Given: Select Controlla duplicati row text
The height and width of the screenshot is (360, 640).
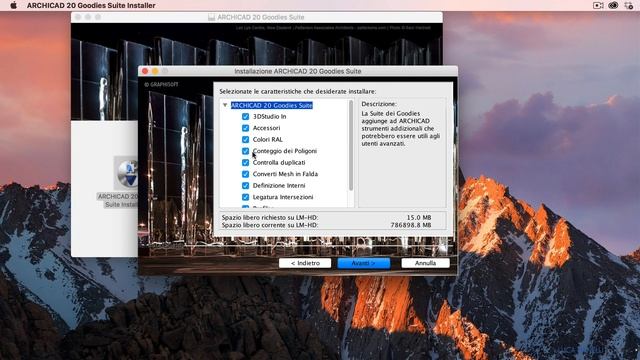Looking at the screenshot, I should pyautogui.click(x=279, y=162).
